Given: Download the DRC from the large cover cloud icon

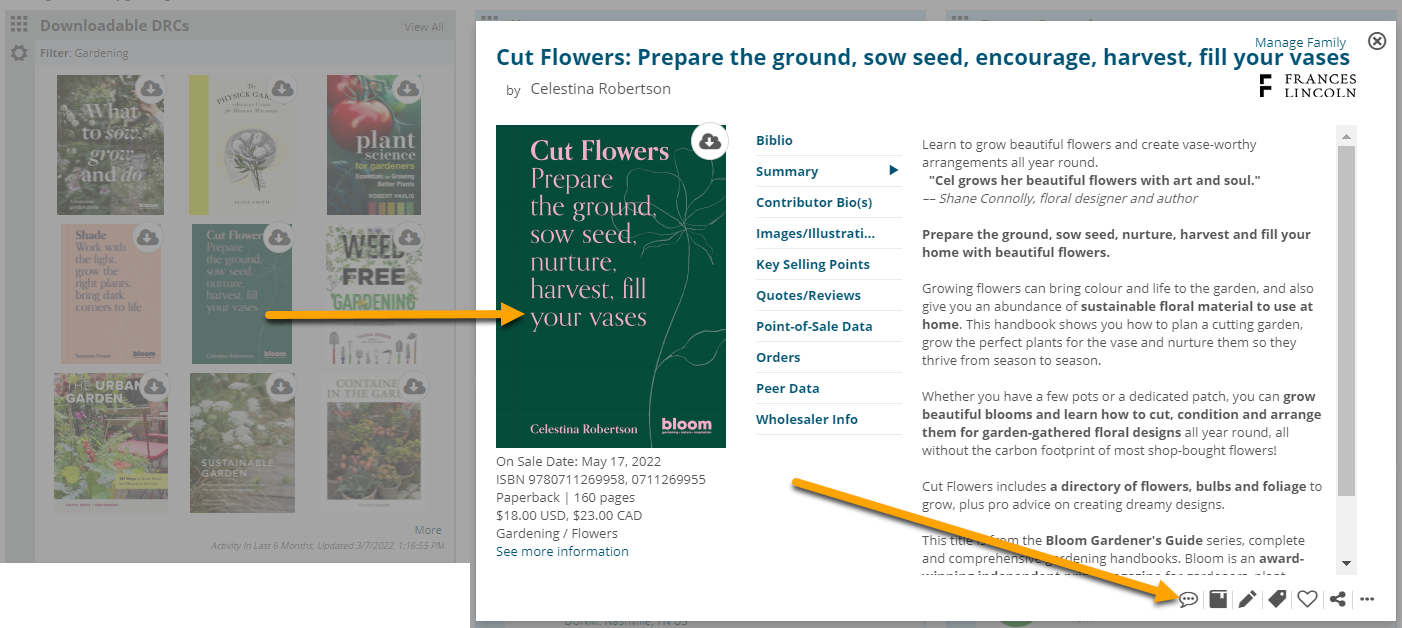Looking at the screenshot, I should click(x=710, y=141).
